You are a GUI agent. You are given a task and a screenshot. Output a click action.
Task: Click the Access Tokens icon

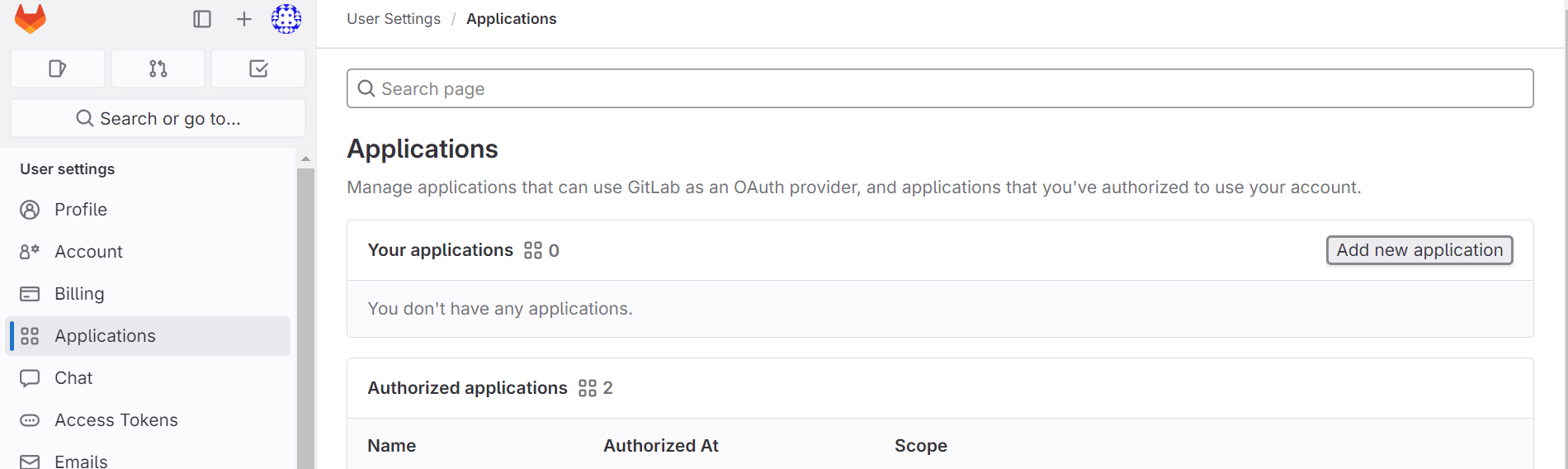coord(30,420)
